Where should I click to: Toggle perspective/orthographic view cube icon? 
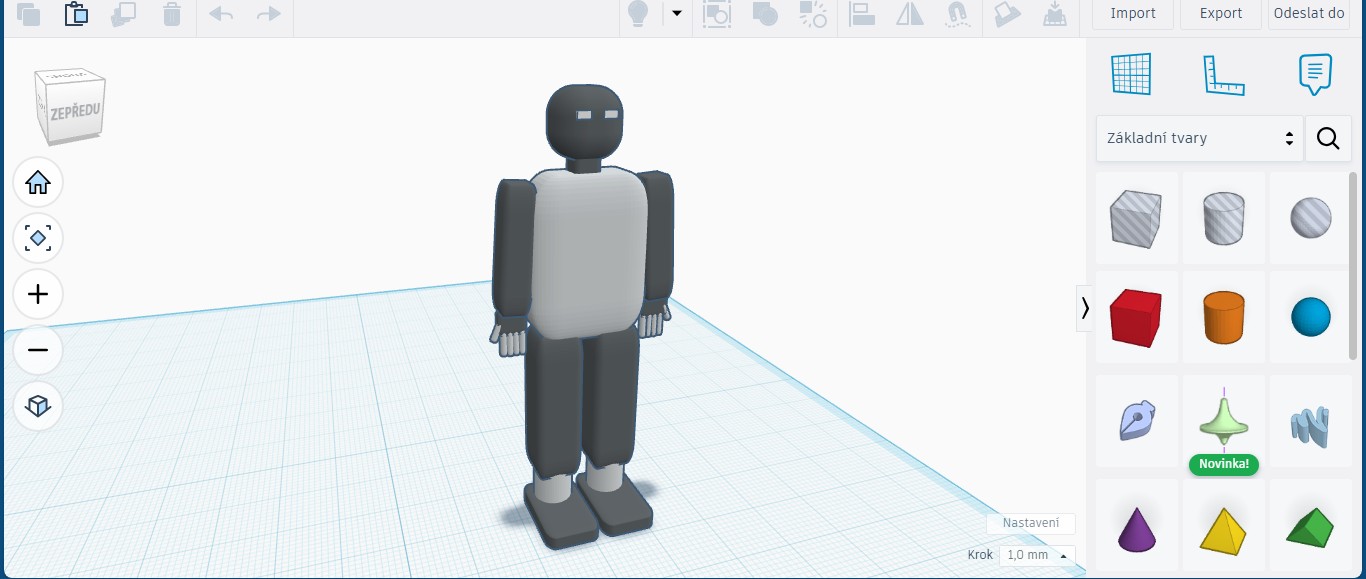pyautogui.click(x=38, y=406)
